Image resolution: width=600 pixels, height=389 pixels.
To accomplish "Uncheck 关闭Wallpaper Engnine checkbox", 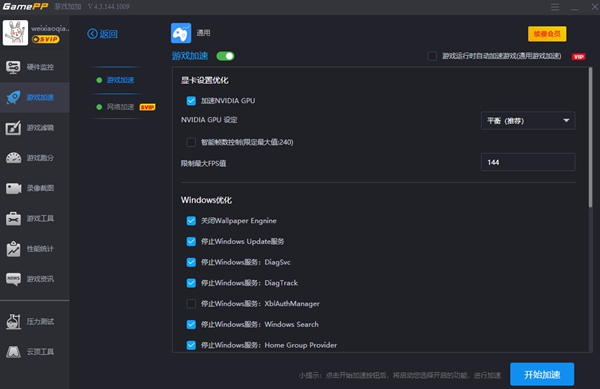I will pos(191,221).
